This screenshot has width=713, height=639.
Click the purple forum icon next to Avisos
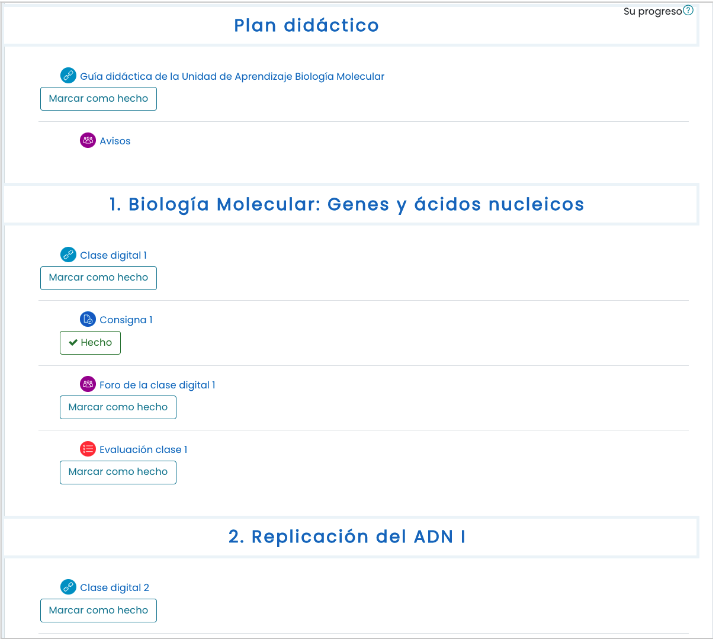[88, 140]
